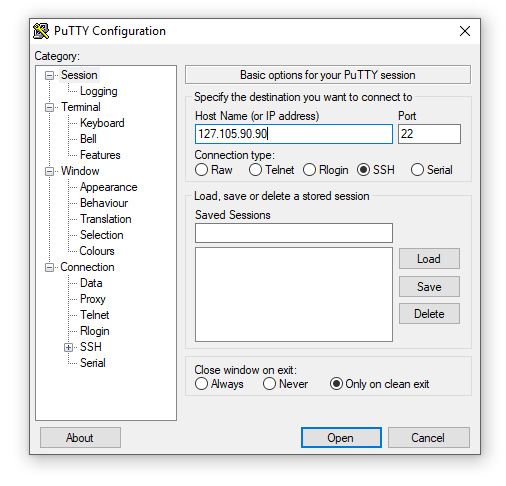
Task: Open the Keyboard settings category
Action: pos(102,123)
